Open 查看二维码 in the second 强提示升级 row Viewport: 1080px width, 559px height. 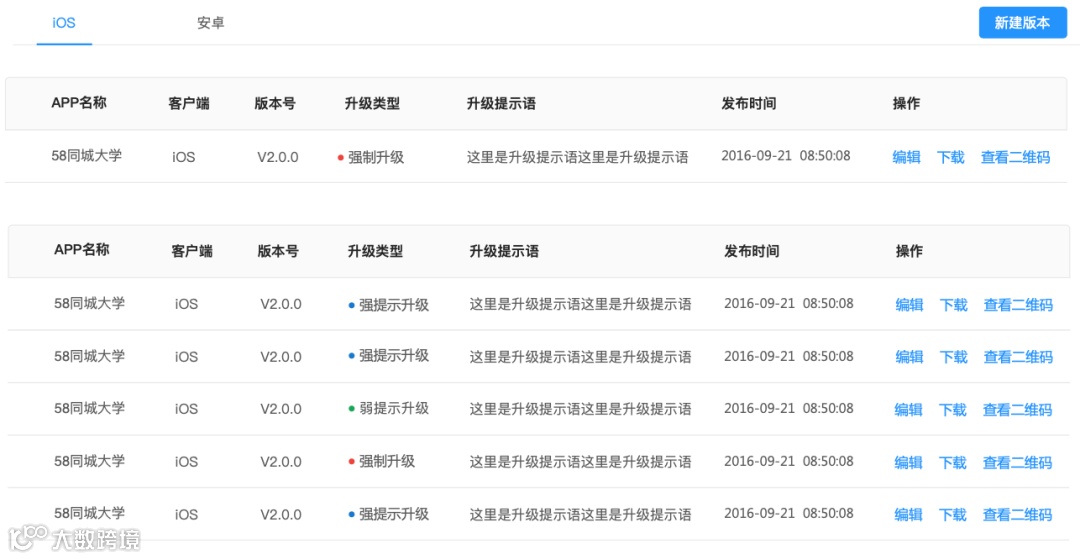tap(1018, 357)
